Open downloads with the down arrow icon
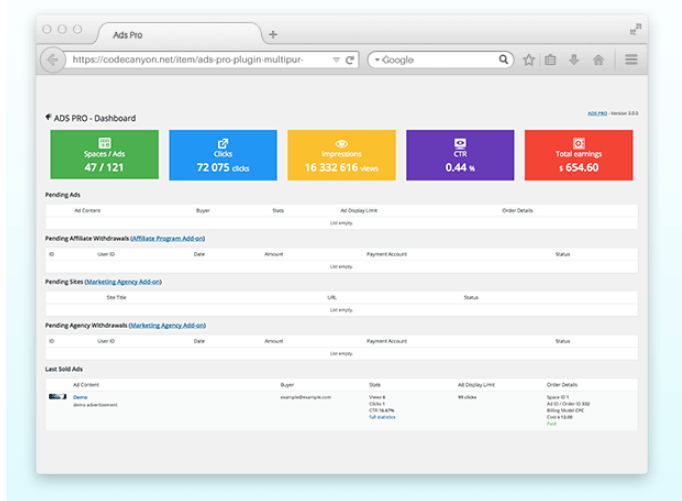 (574, 60)
